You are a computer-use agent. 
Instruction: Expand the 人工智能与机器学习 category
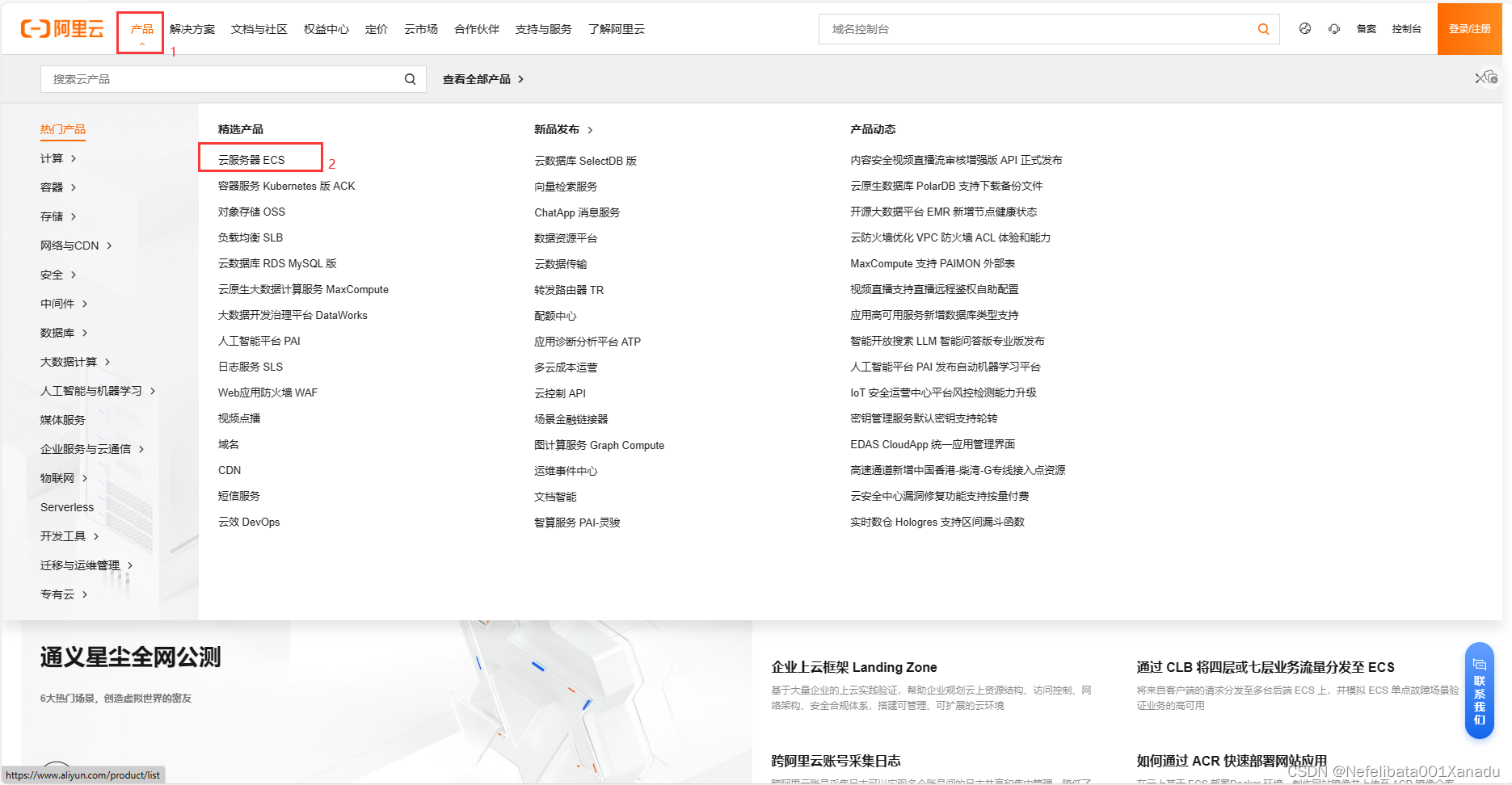[98, 391]
